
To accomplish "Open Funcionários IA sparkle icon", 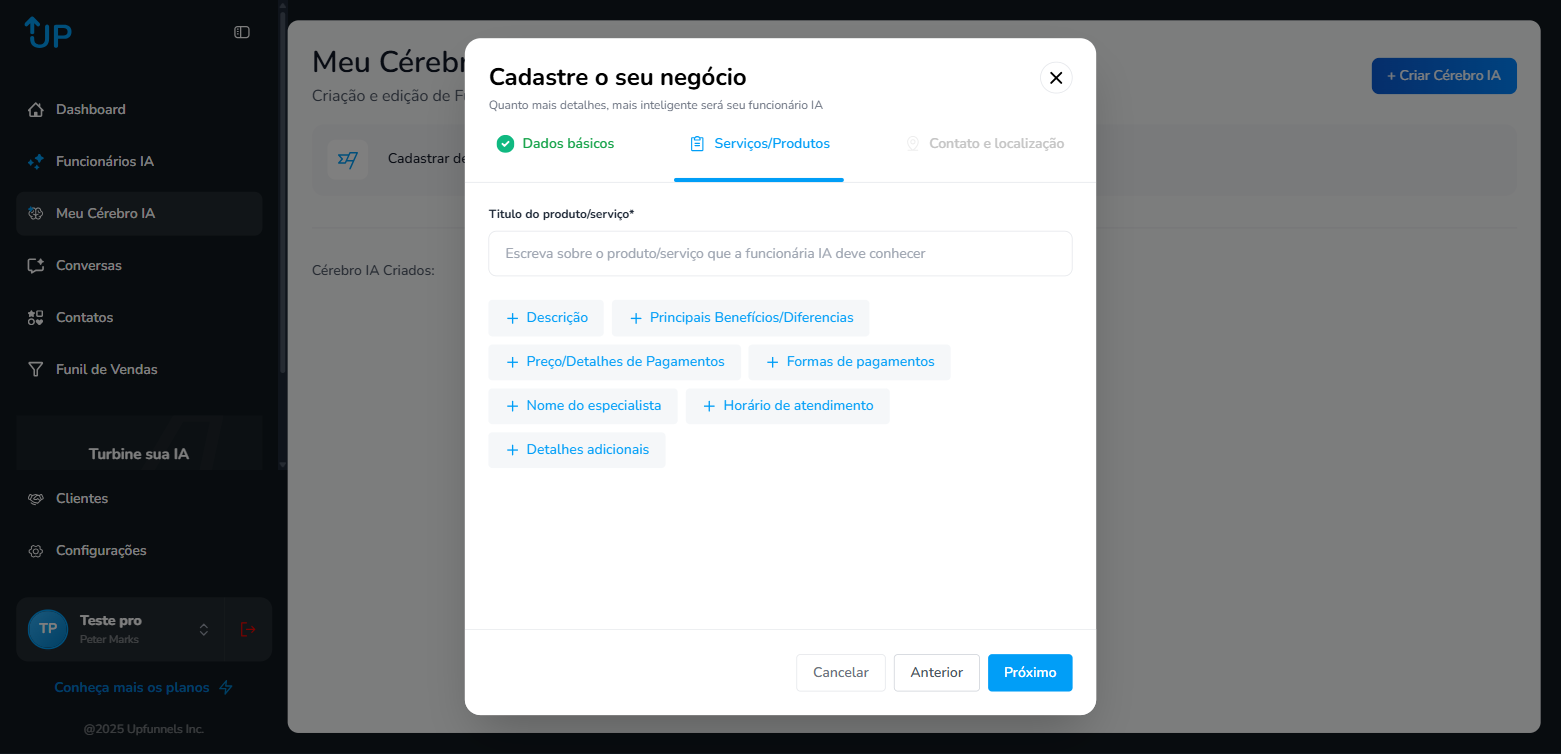I will (x=36, y=161).
